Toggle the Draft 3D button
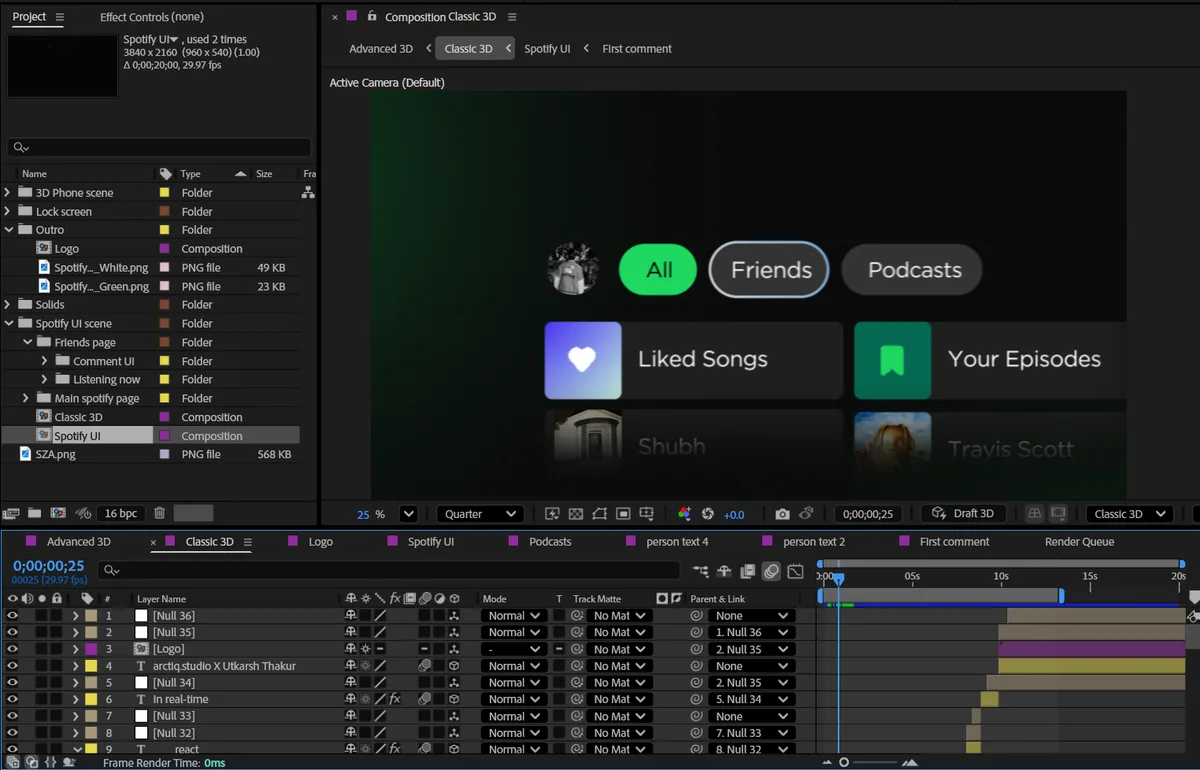The height and width of the screenshot is (770, 1200). click(963, 514)
